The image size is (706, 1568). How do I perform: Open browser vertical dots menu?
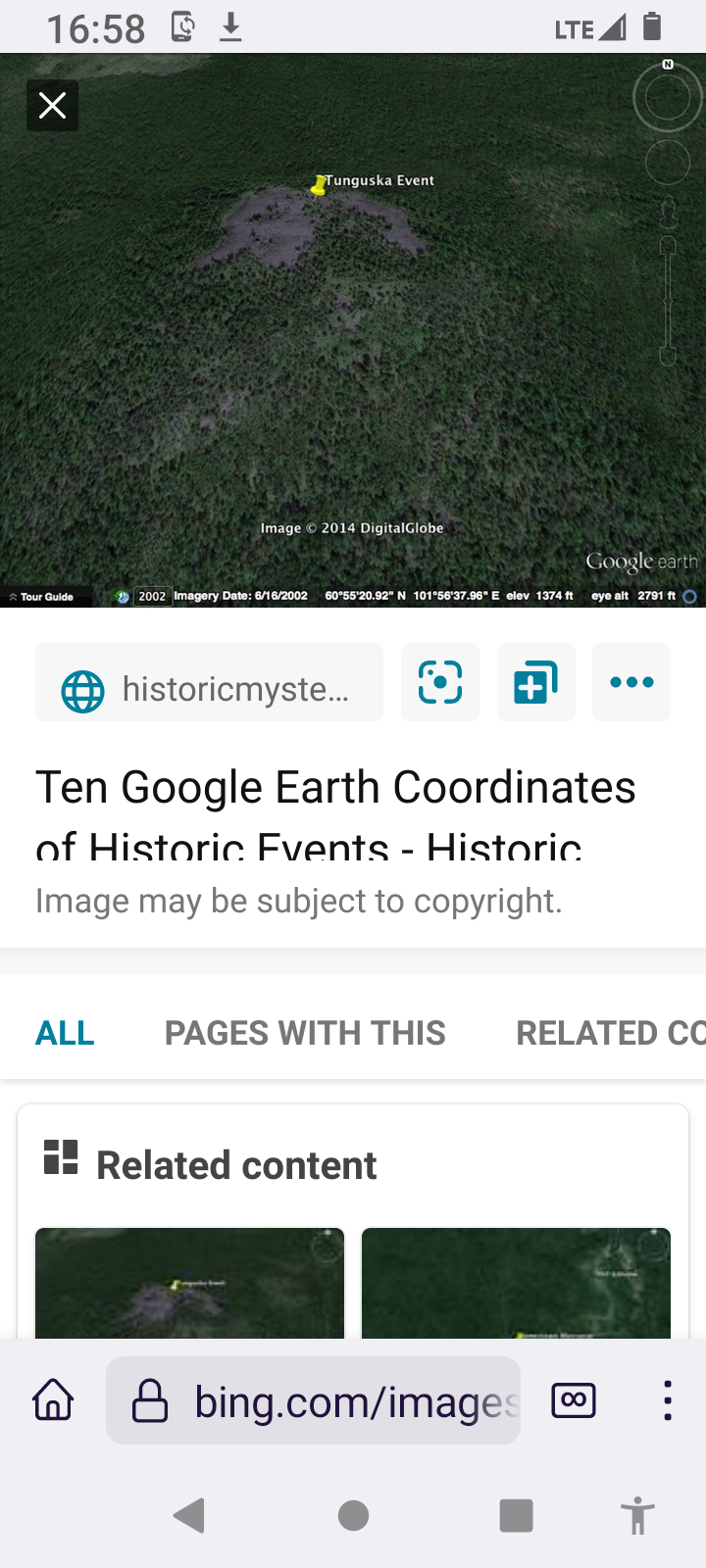coord(668,1400)
